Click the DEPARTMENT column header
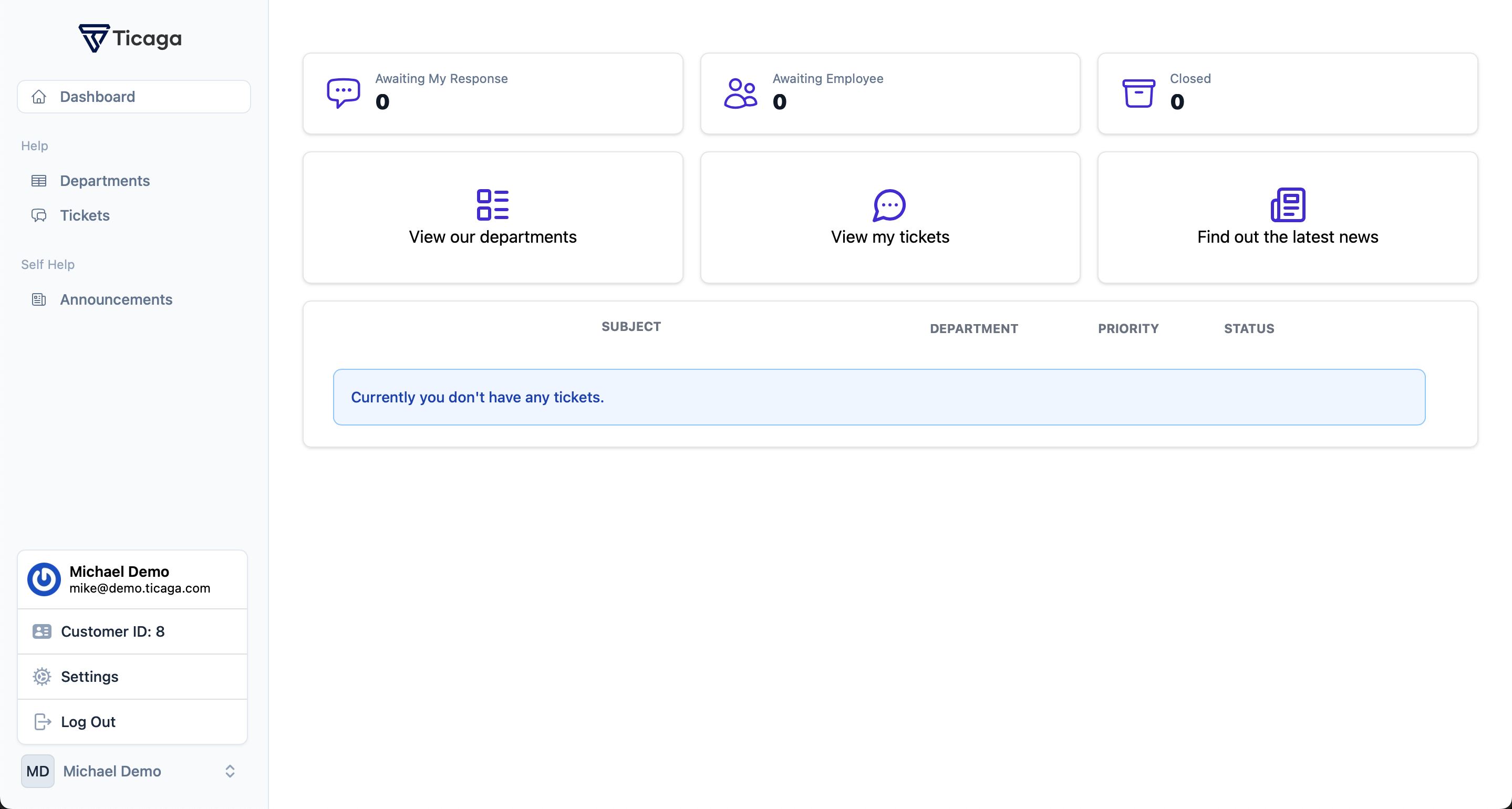This screenshot has height=809, width=1512. pyautogui.click(x=974, y=329)
